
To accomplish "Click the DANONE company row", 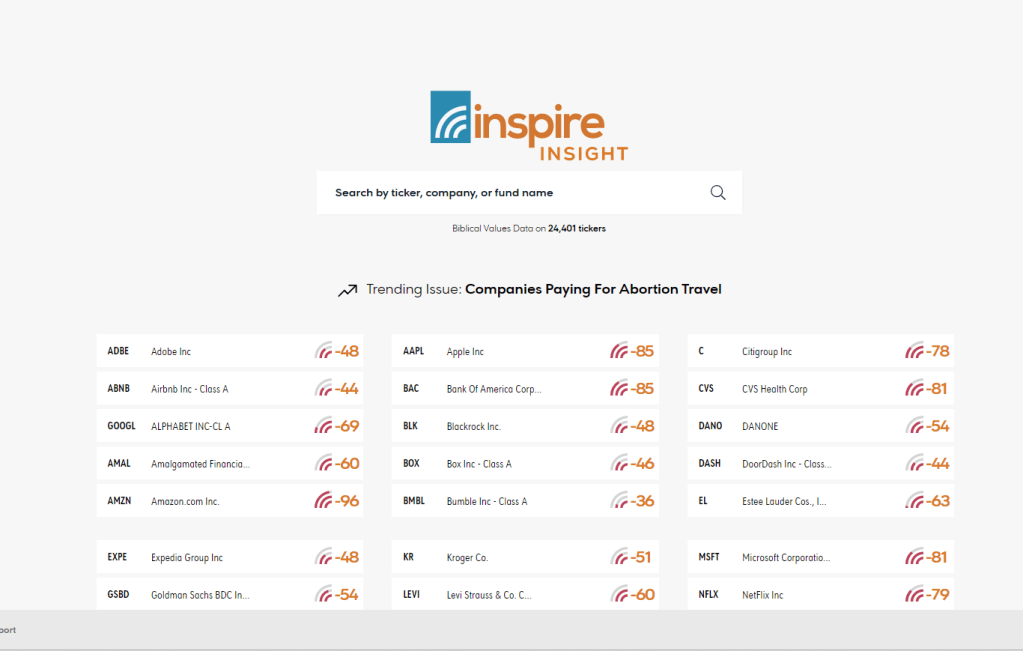I will point(760,426).
